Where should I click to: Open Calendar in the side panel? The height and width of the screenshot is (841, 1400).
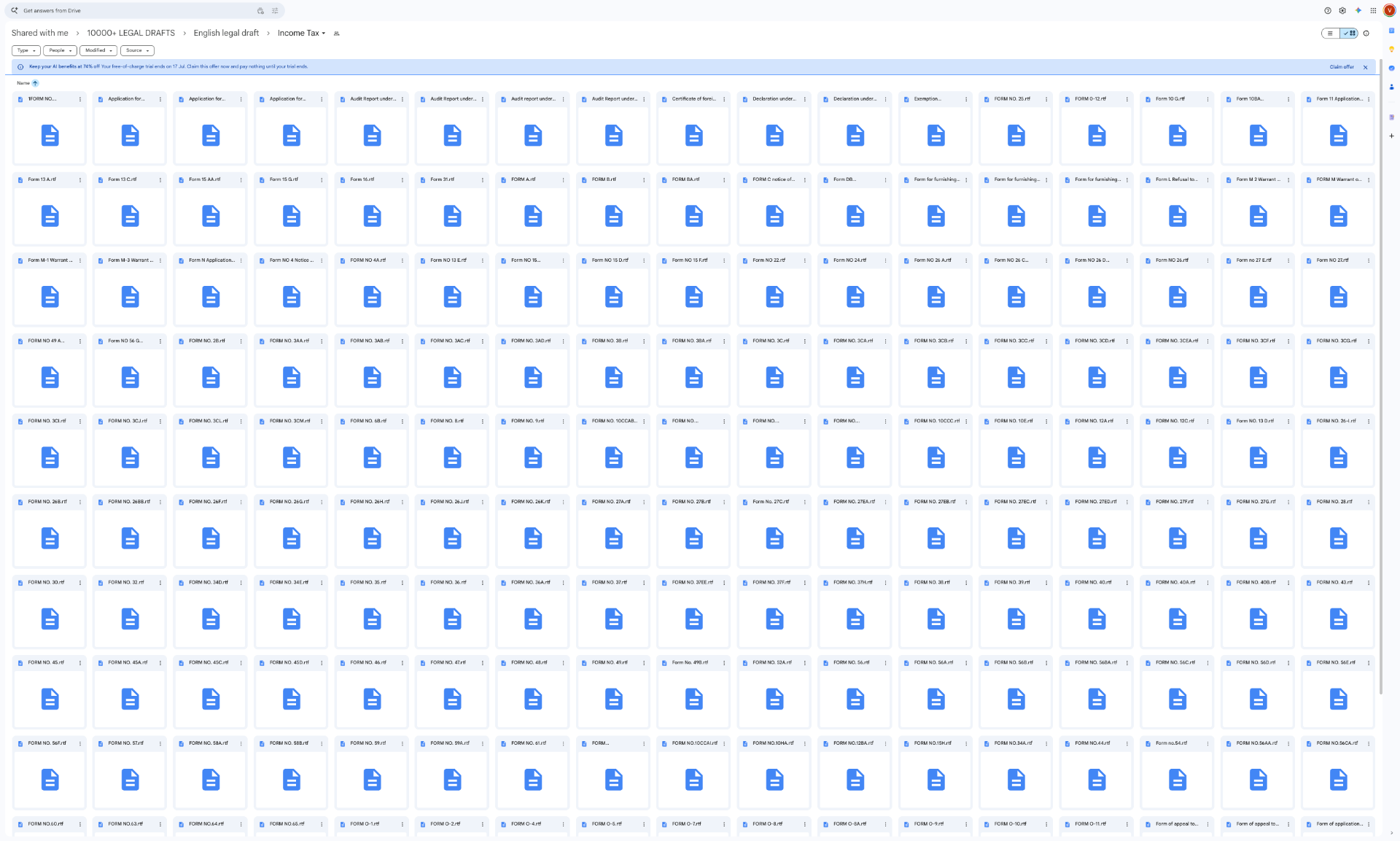(1391, 31)
